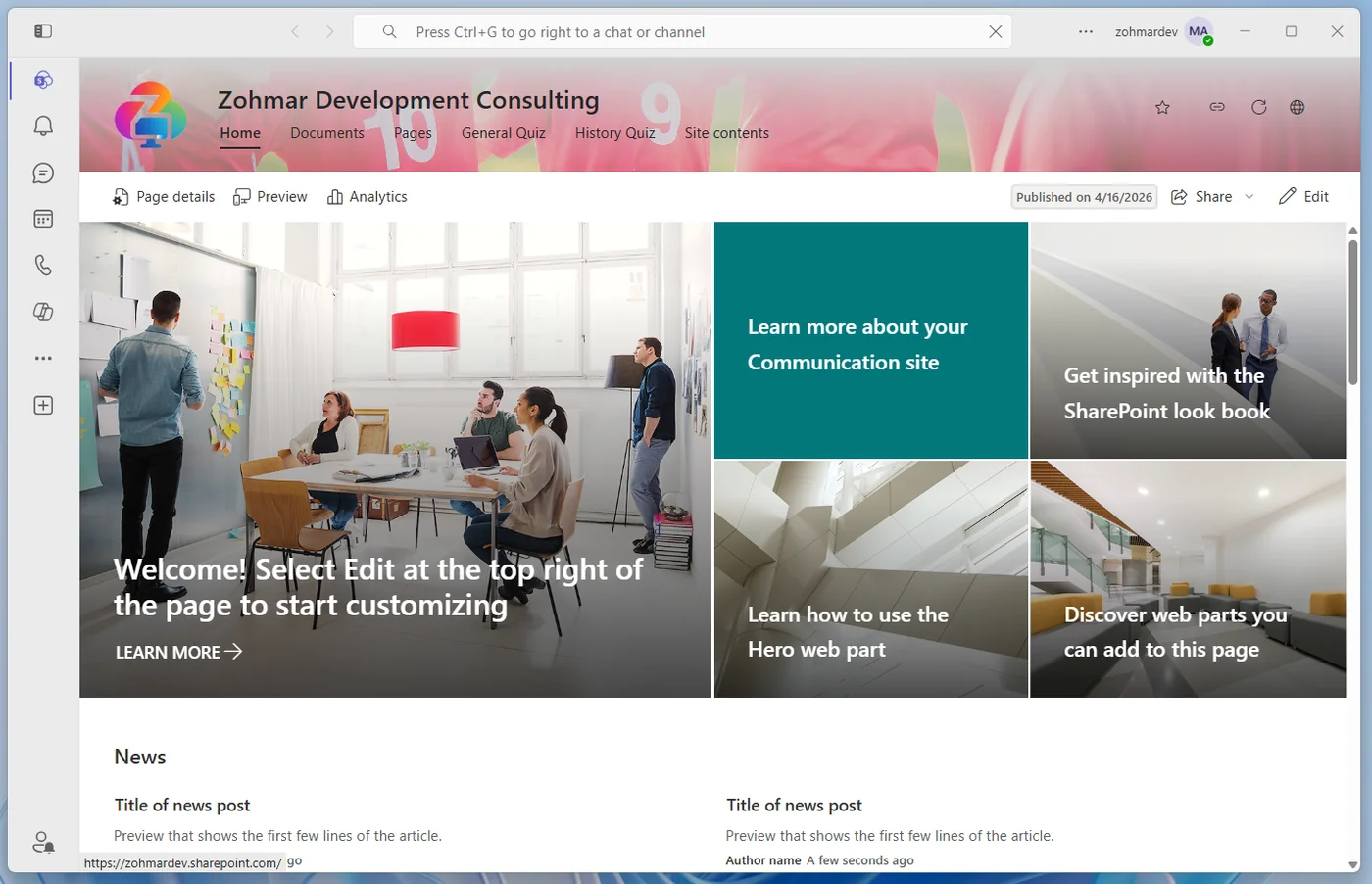The height and width of the screenshot is (884, 1372).
Task: Click right news post preview text
Action: coord(890,836)
